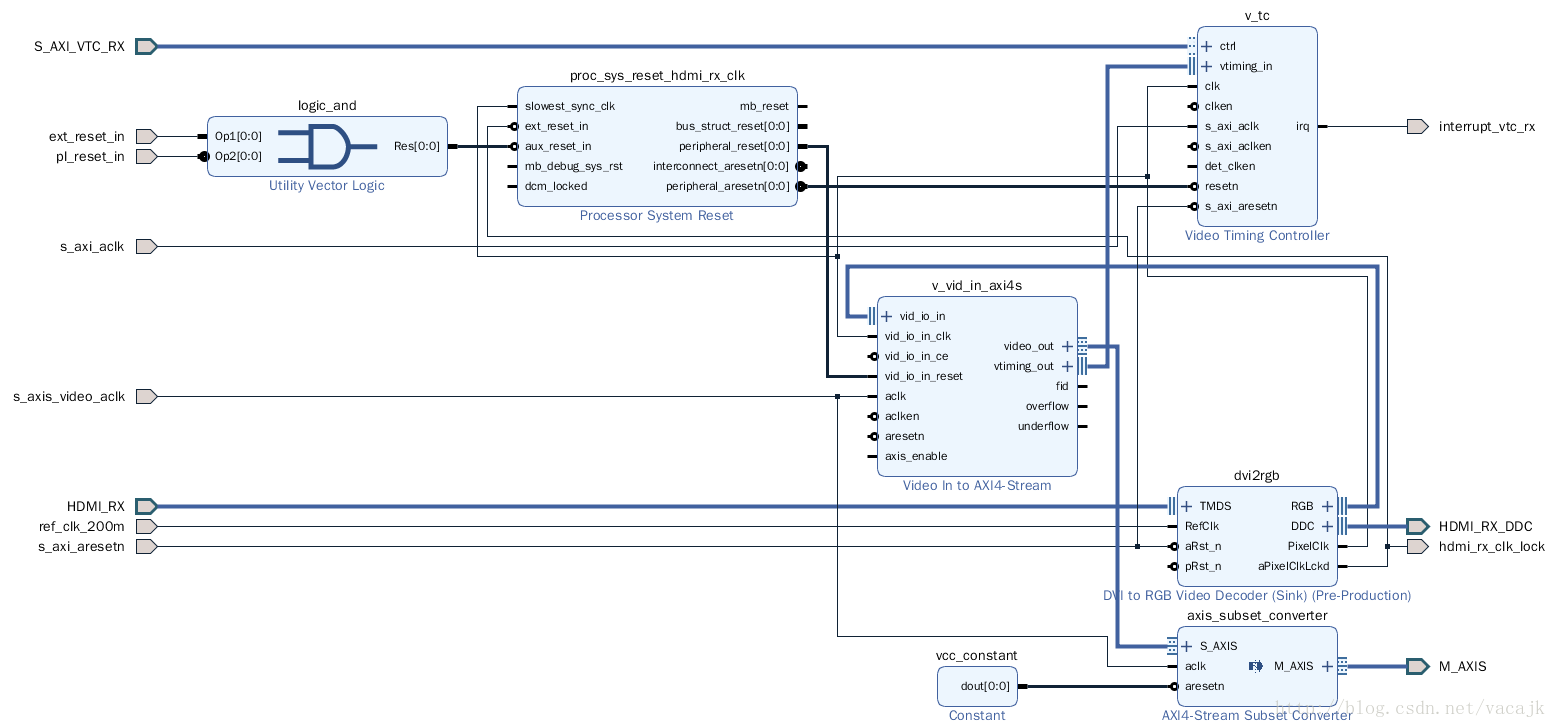Click the Constant label under vcc_constant
The height and width of the screenshot is (728, 1556).
click(977, 715)
